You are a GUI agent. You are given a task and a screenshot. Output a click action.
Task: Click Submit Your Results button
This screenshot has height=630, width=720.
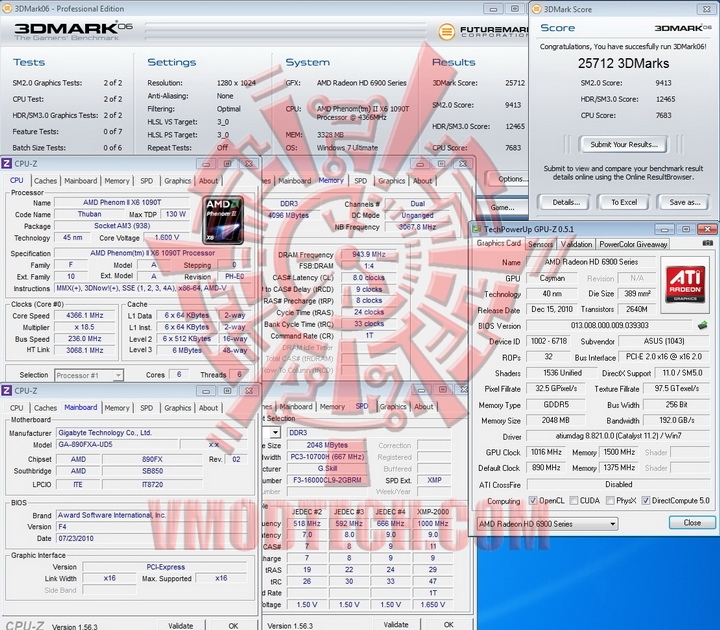[x=624, y=145]
